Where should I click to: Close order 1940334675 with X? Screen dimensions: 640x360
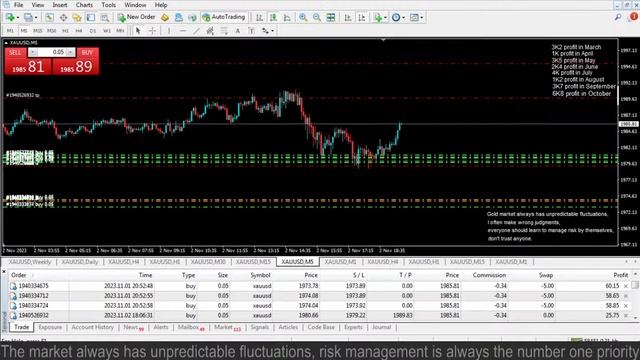pos(626,286)
